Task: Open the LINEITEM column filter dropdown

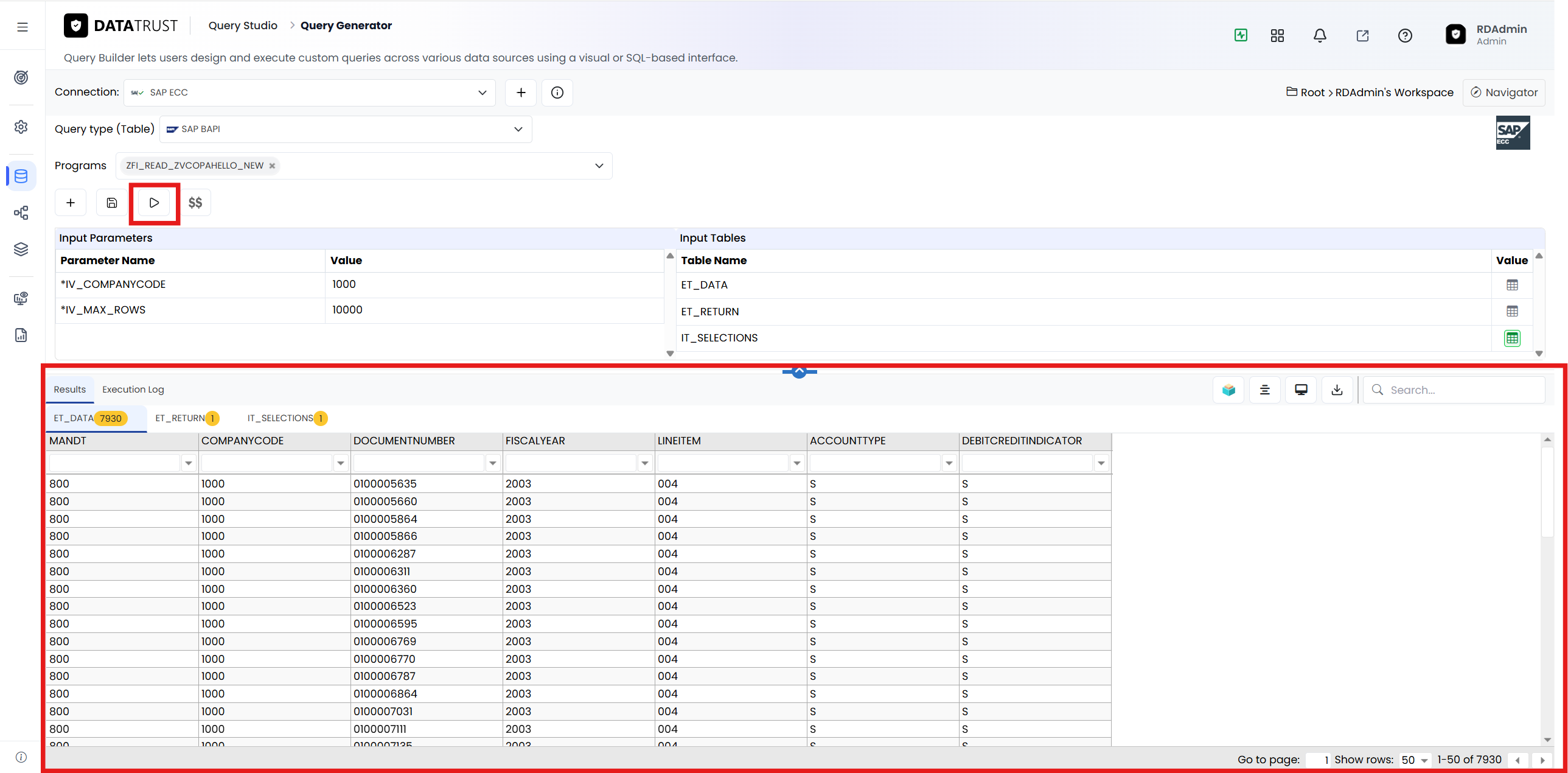Action: coord(798,463)
